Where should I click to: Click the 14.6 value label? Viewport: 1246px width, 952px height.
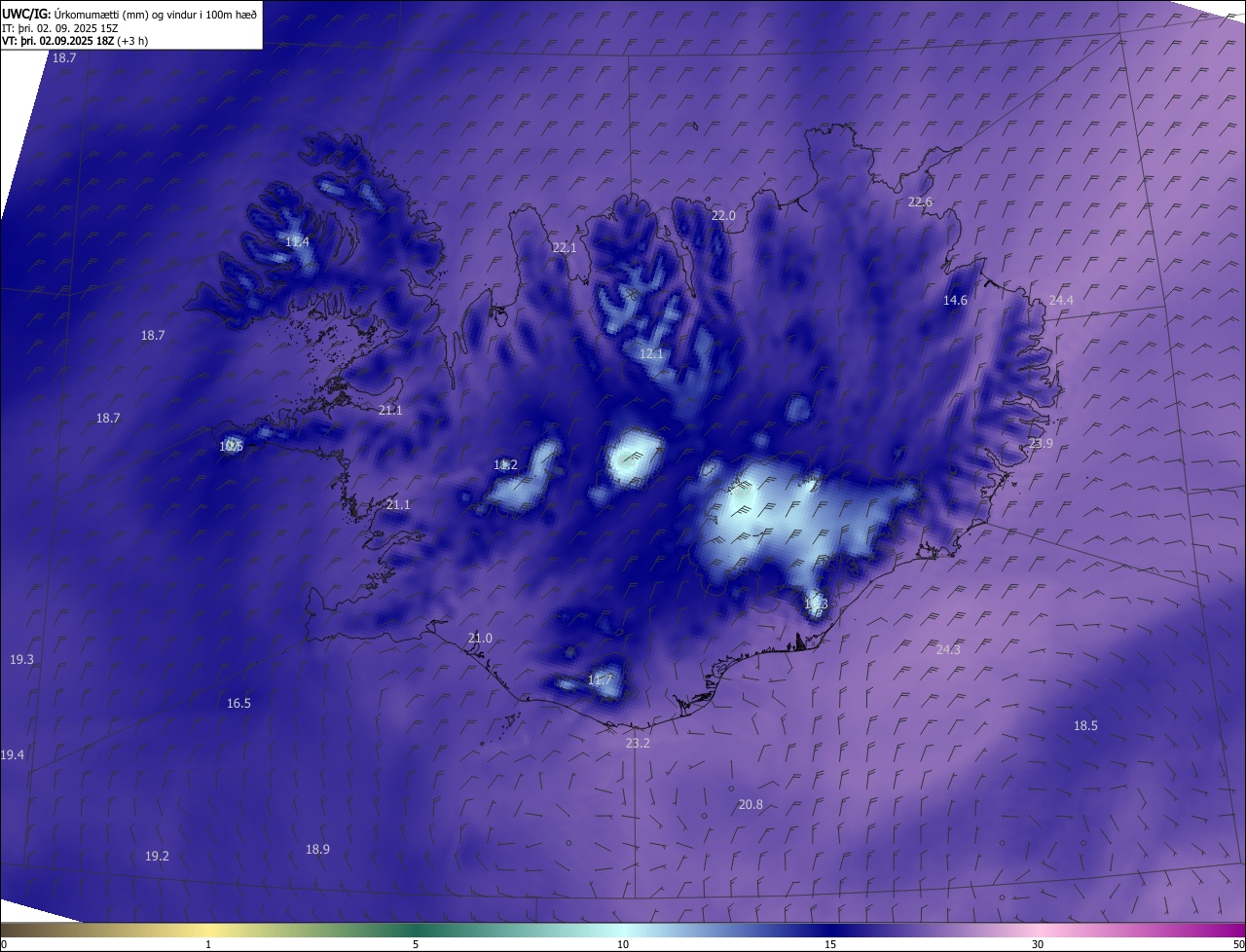(x=955, y=300)
